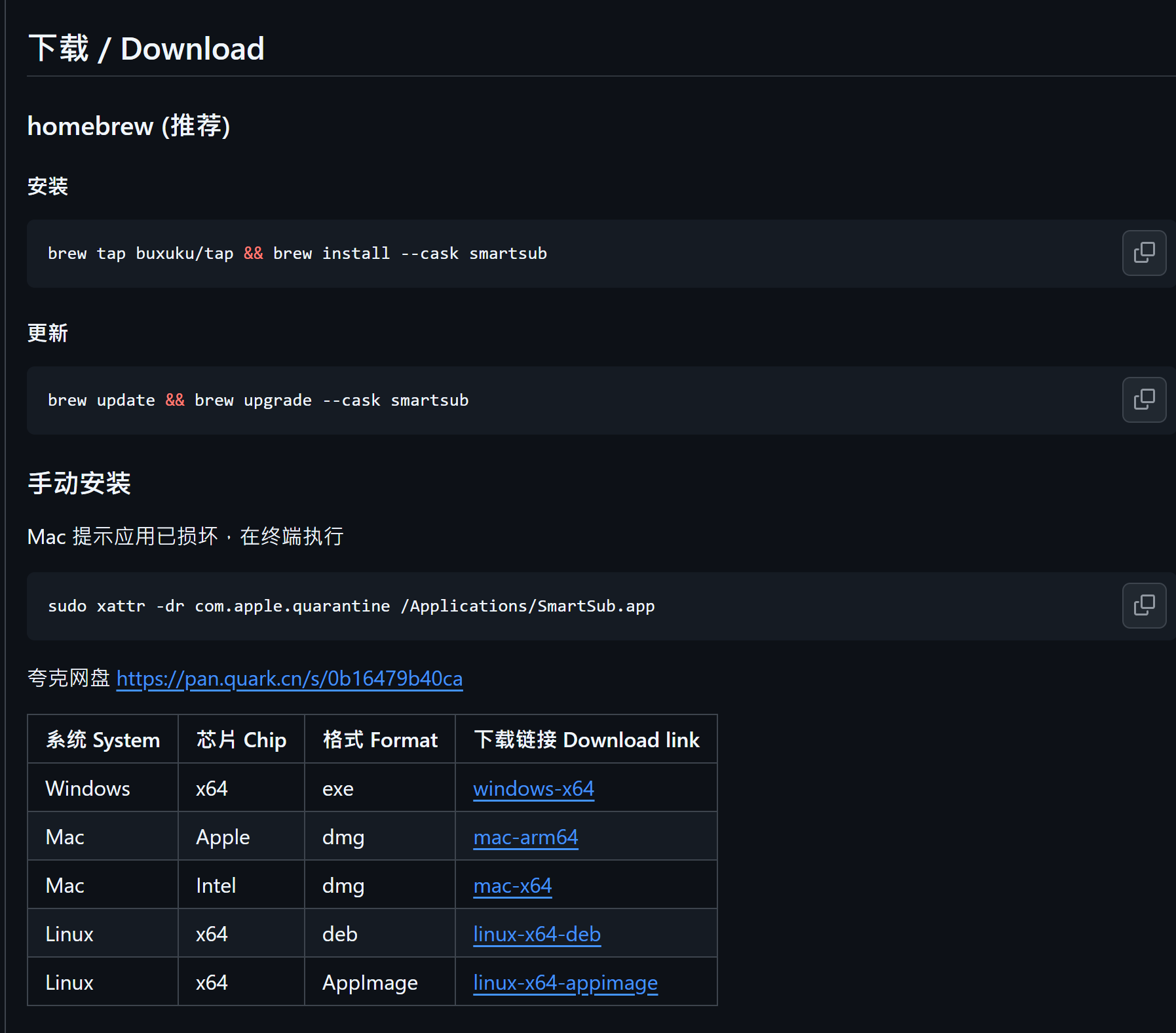The width and height of the screenshot is (1176, 1033).
Task: Click the 下载链接 Download link header
Action: (586, 739)
